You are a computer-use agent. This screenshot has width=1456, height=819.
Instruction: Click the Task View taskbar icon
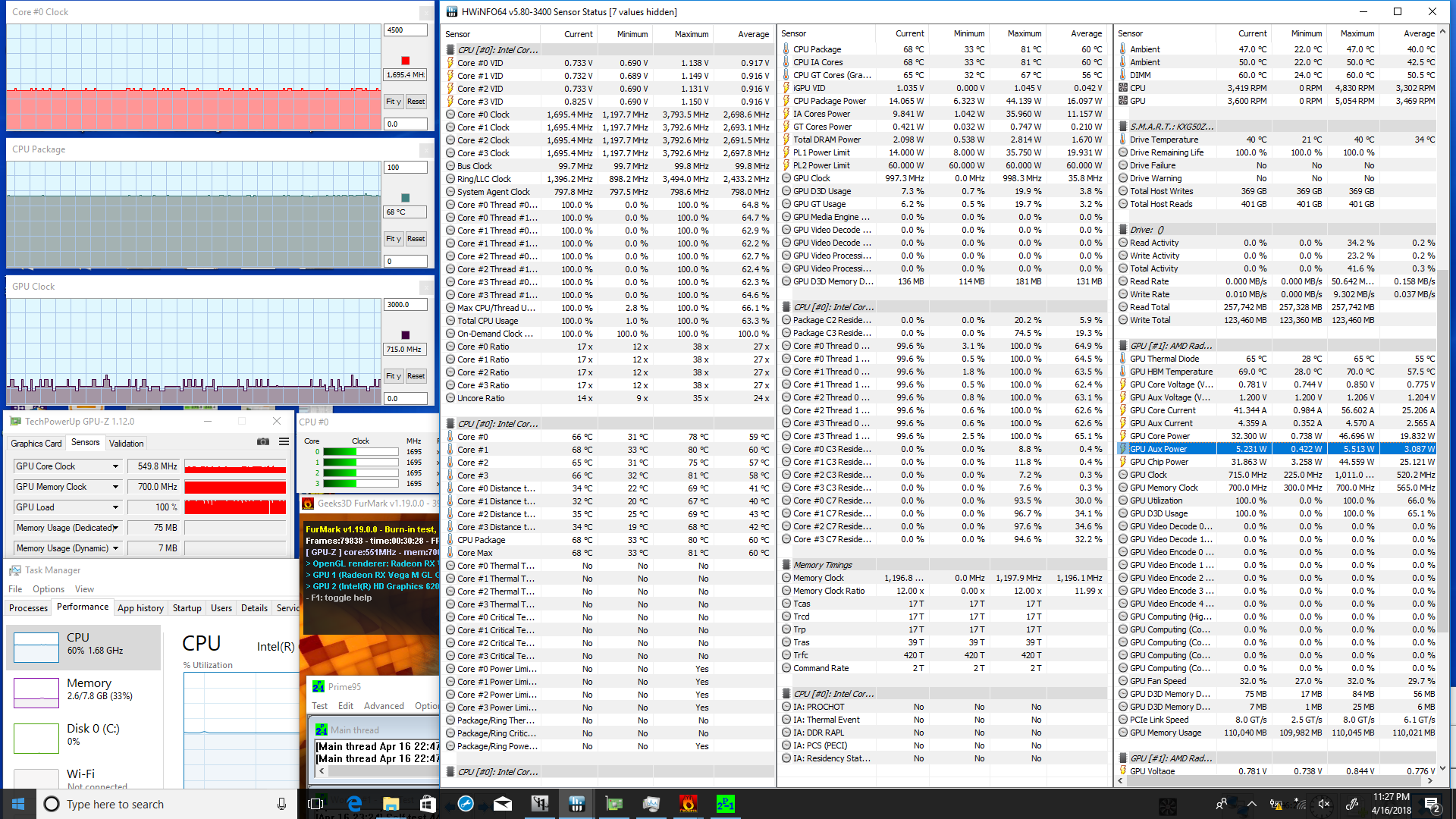[x=316, y=804]
